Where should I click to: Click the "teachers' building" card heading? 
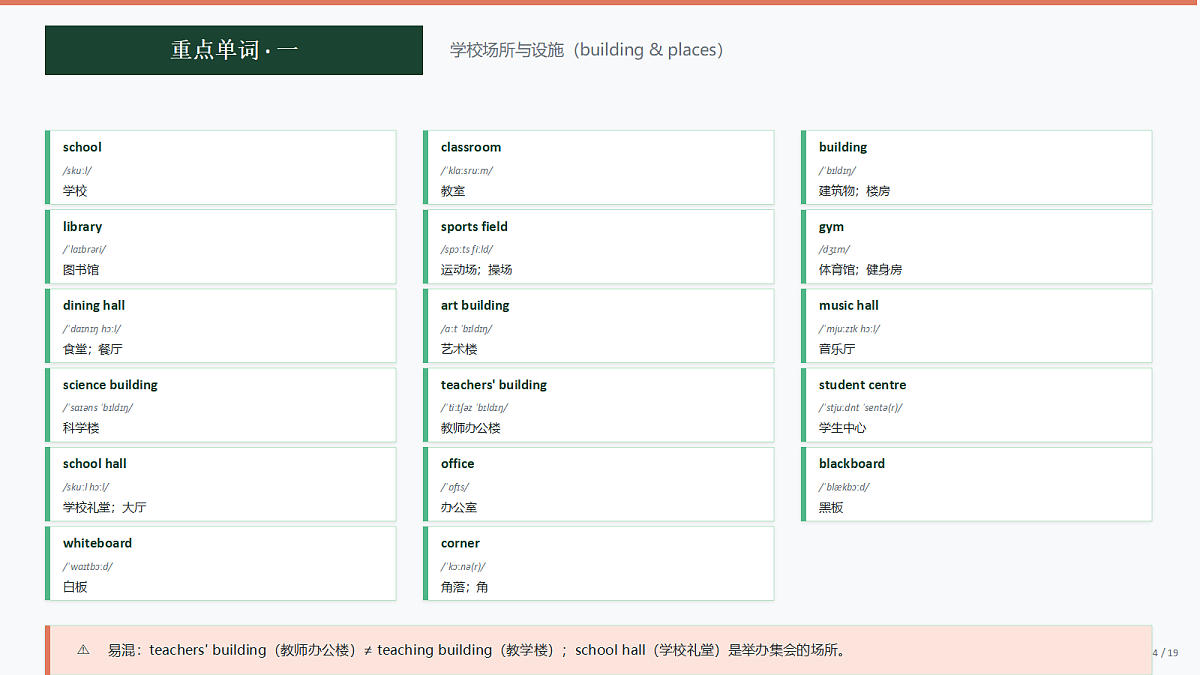tap(494, 385)
